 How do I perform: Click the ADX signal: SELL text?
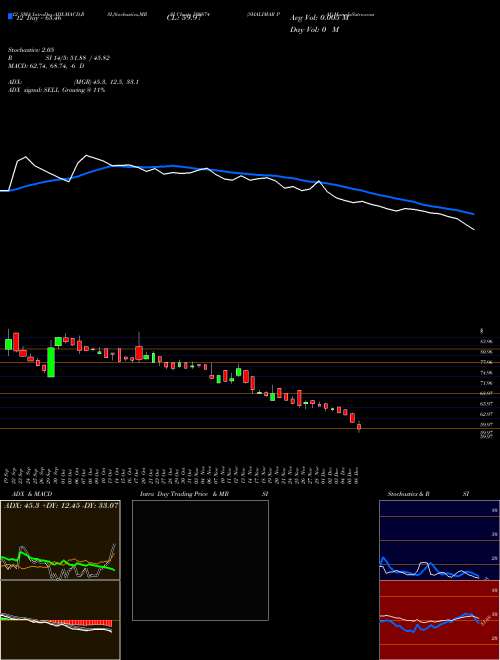click(34, 90)
